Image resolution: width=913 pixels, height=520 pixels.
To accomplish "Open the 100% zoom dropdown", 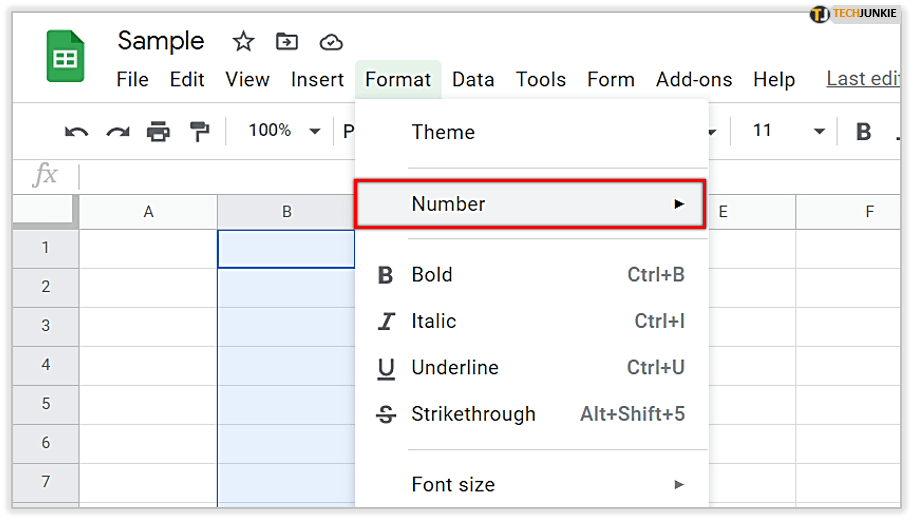I will click(284, 131).
